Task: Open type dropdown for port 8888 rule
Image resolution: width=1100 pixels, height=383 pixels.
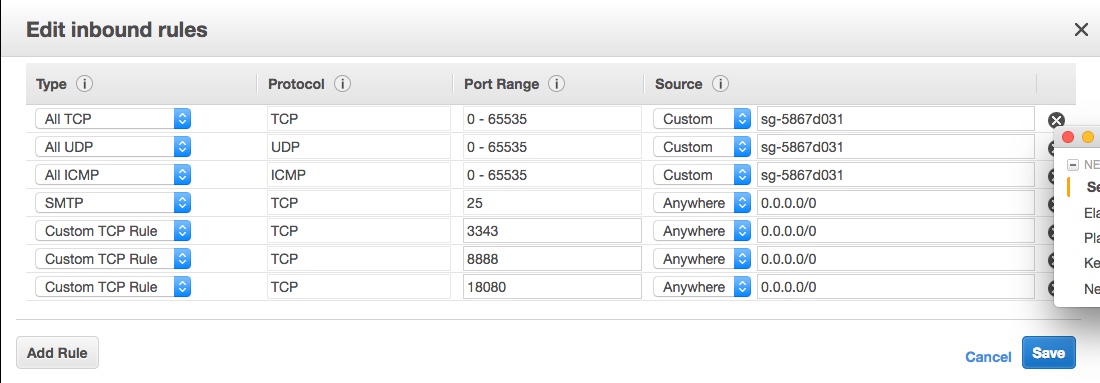Action: point(113,260)
